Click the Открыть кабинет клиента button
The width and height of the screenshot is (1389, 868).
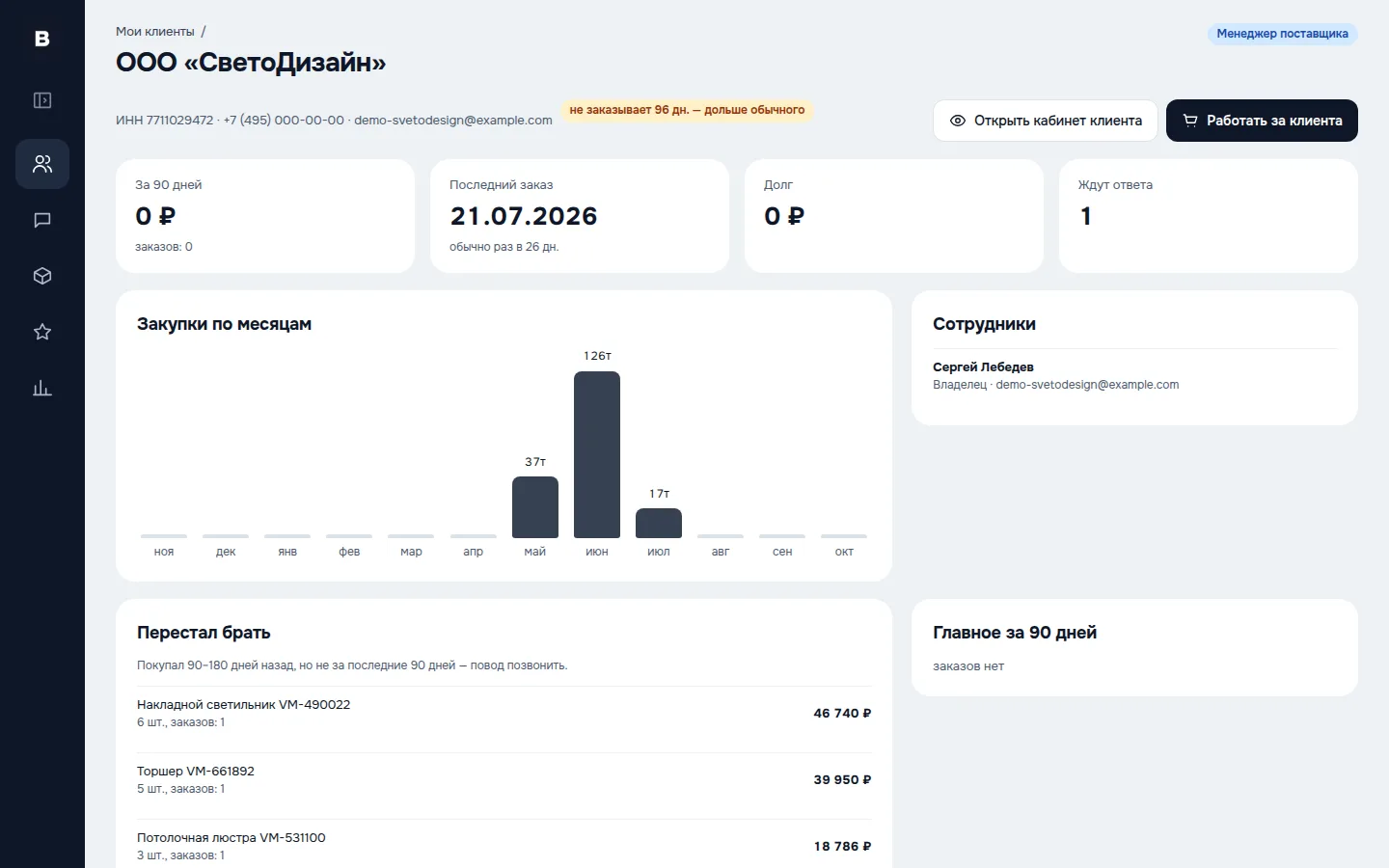coord(1045,121)
